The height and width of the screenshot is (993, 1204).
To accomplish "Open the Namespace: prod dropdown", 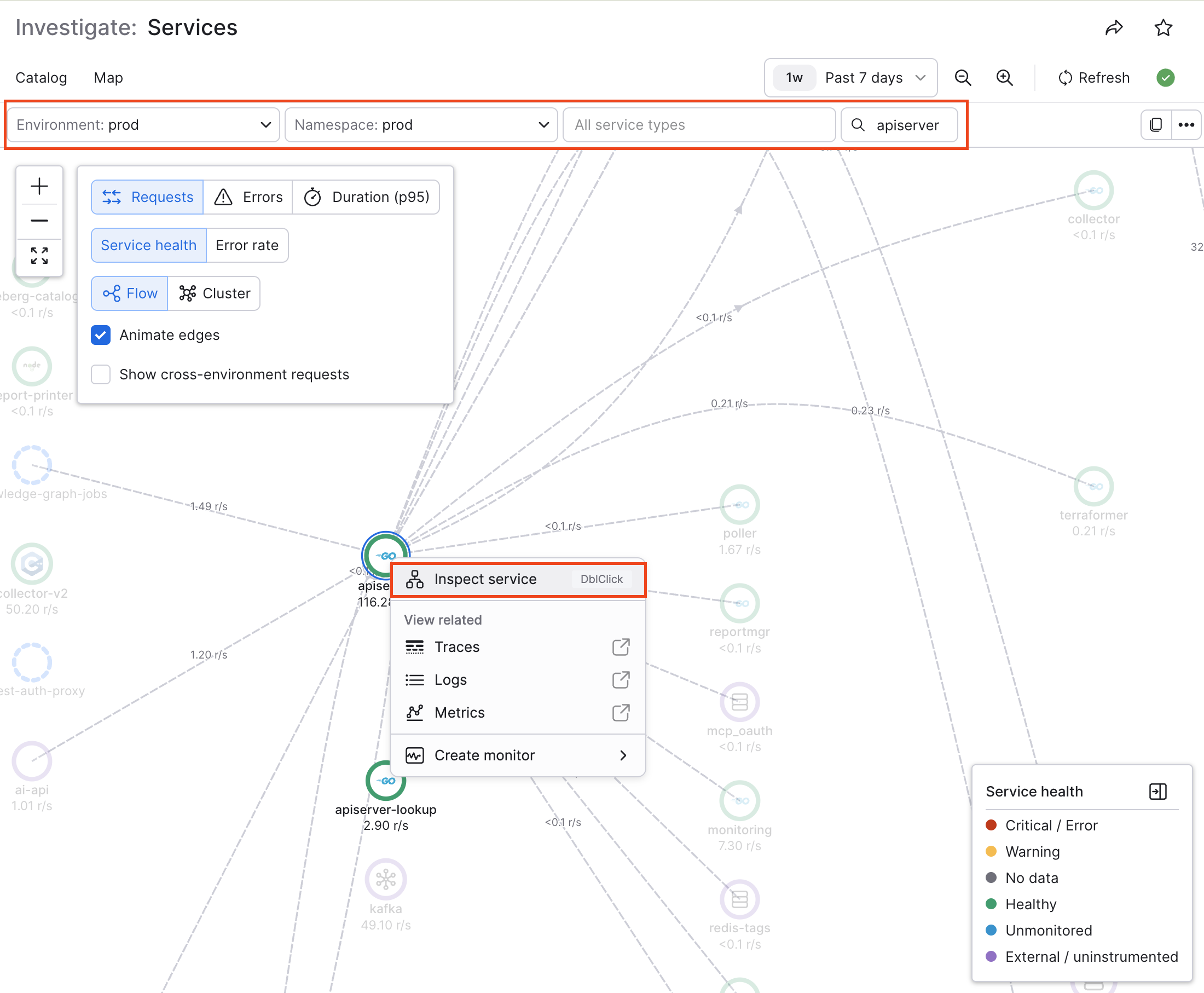I will 421,125.
